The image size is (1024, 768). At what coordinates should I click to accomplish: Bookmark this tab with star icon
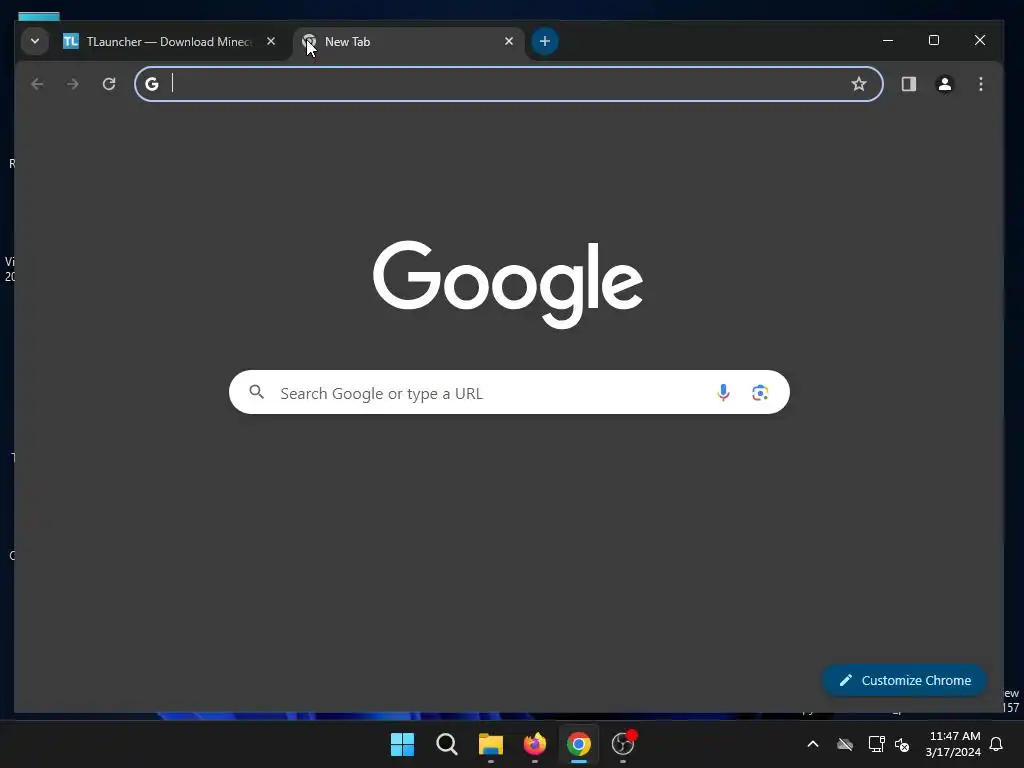pyautogui.click(x=859, y=84)
